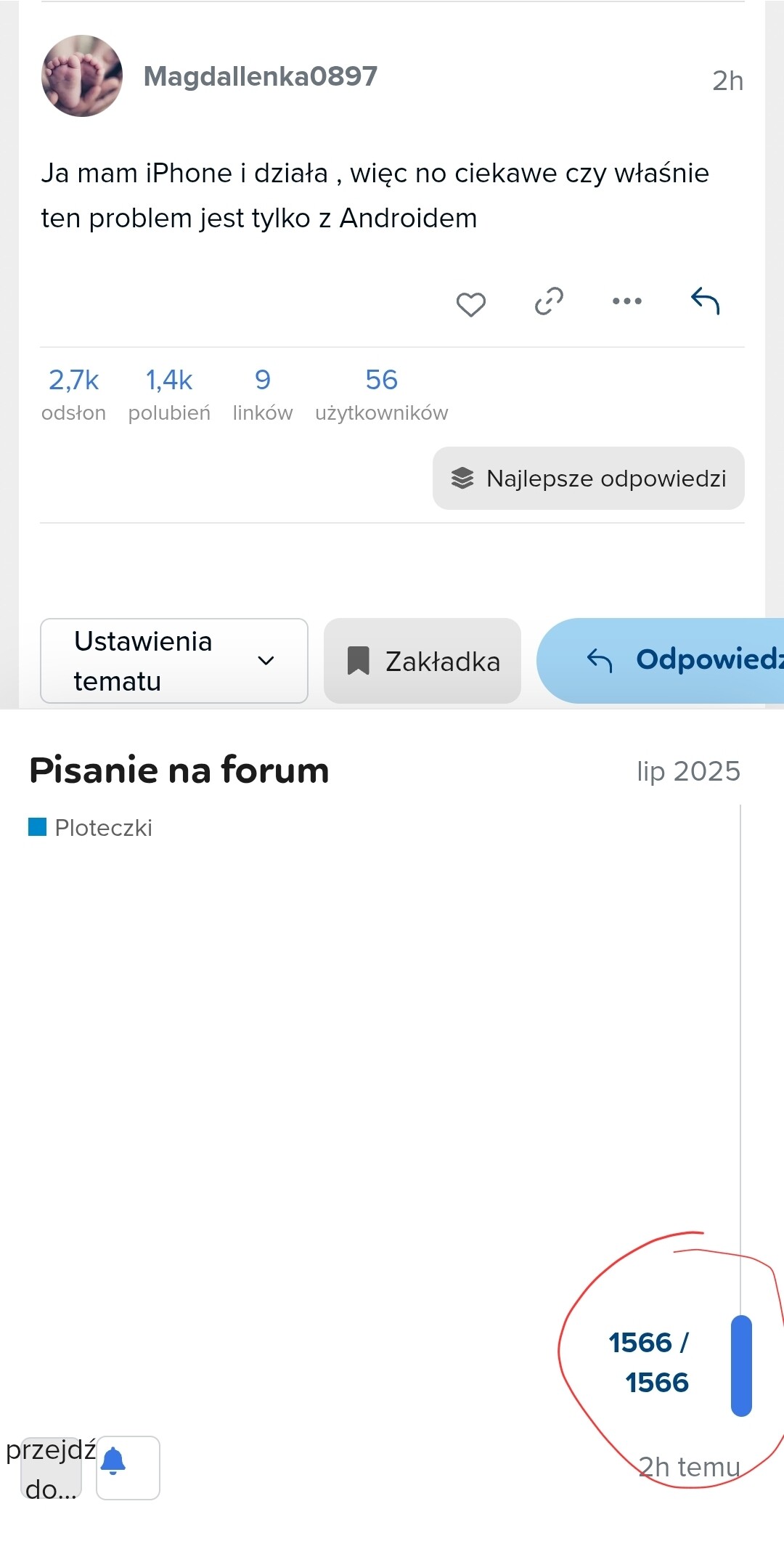Click the Pisanie na forum topic title

tap(179, 770)
